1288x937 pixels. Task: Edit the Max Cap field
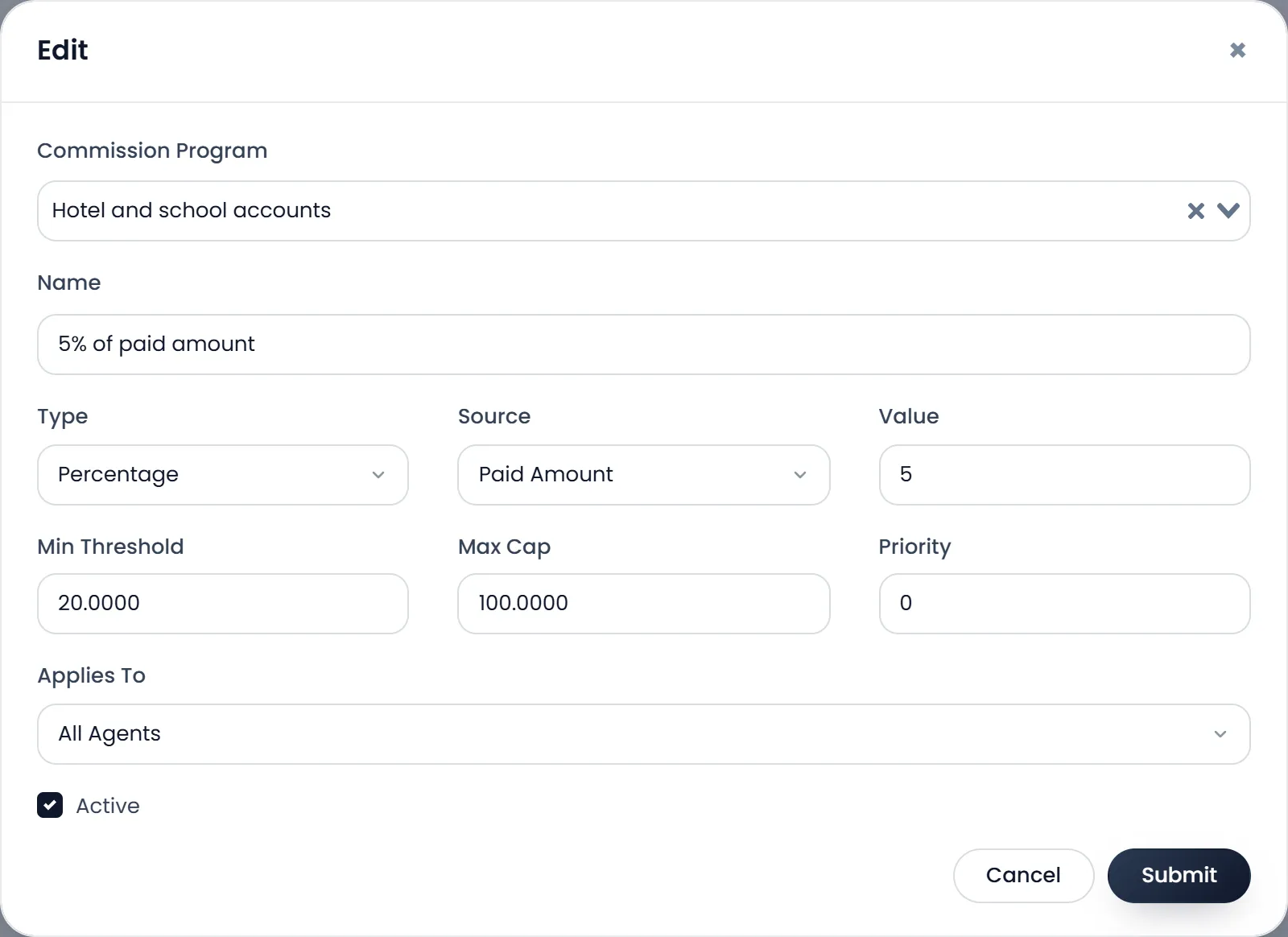643,604
